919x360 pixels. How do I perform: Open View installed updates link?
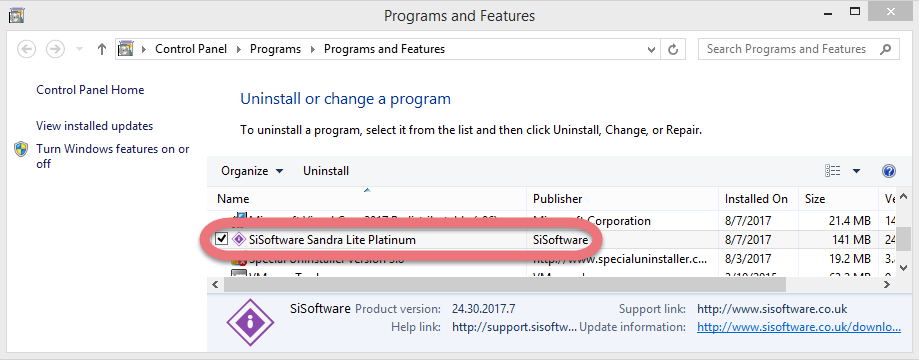94,126
